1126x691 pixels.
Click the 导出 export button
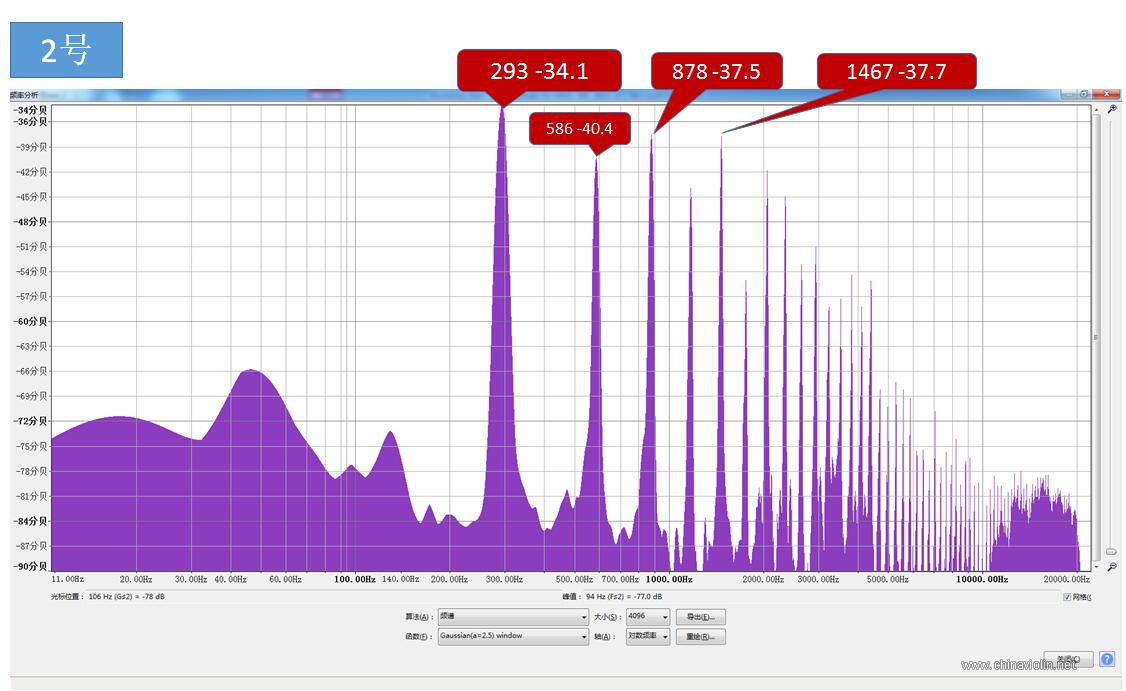coord(700,617)
